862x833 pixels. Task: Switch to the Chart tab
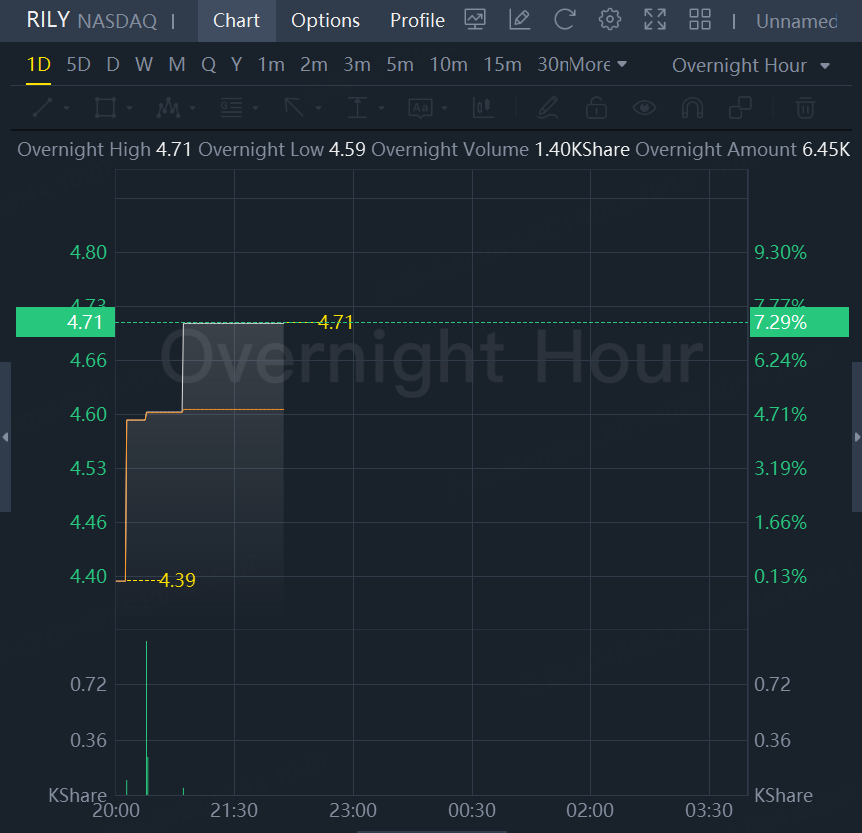236,20
